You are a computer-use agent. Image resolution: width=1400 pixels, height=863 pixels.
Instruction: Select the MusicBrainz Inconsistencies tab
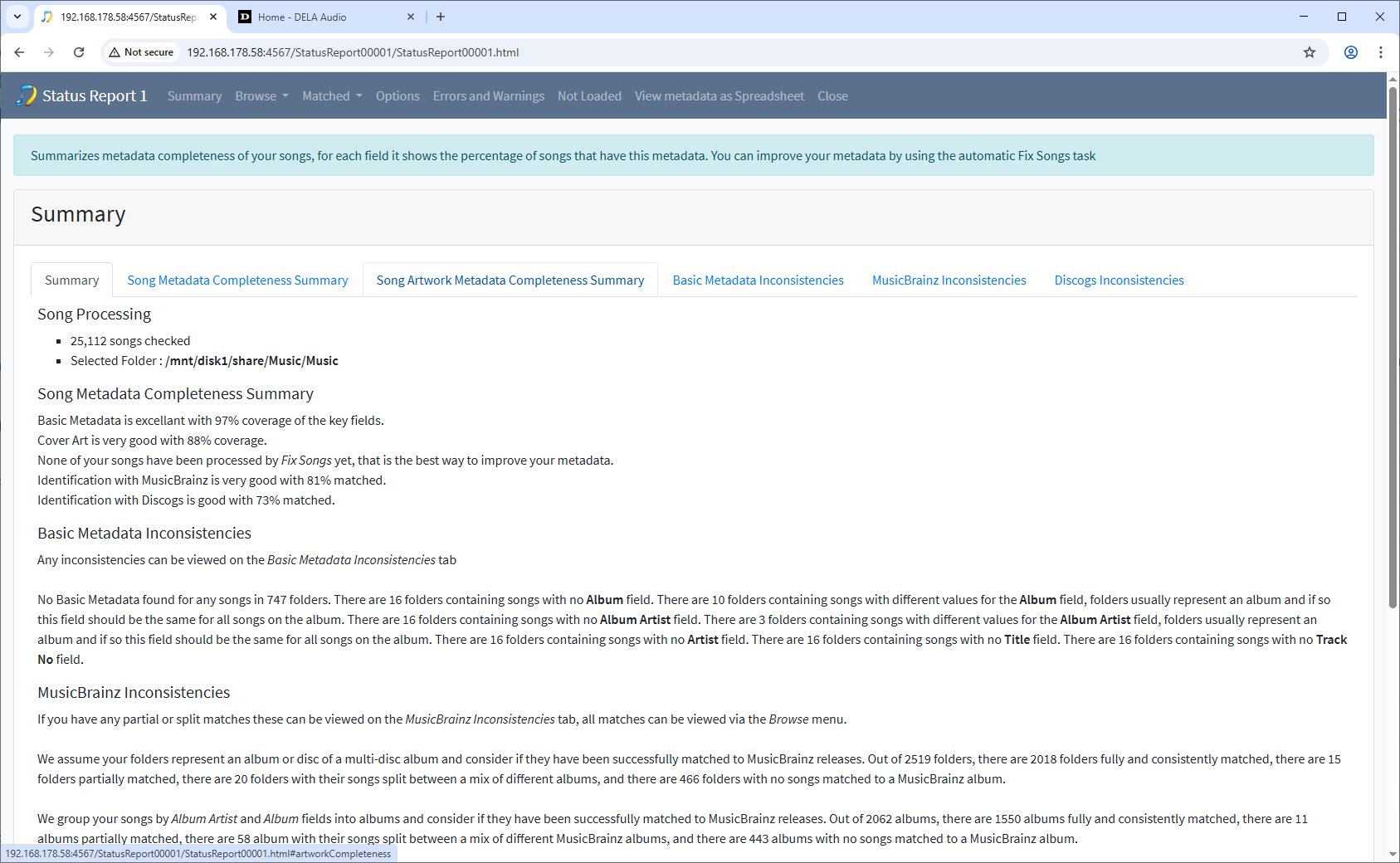(x=949, y=280)
